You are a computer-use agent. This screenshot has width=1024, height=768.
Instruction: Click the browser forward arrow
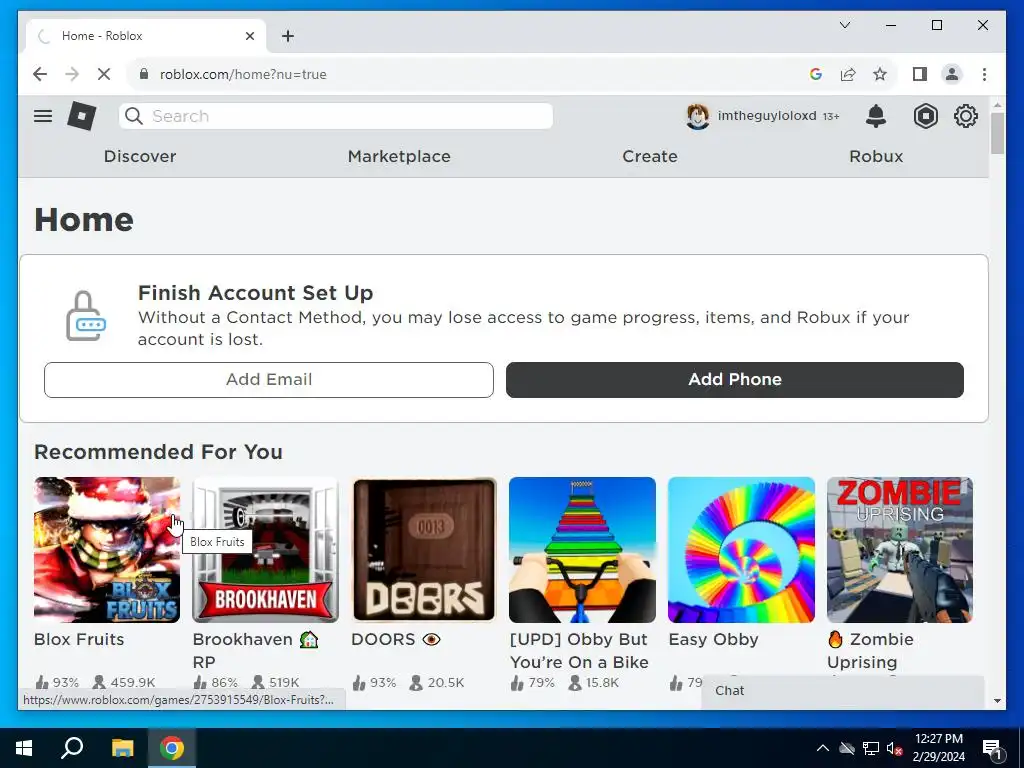72,74
